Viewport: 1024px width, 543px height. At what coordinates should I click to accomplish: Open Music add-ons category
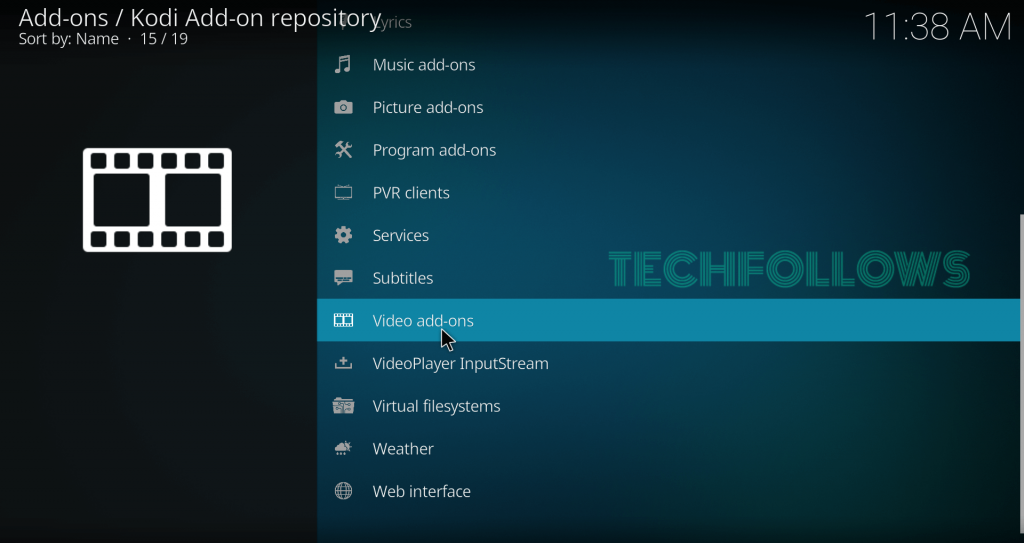tap(668, 65)
